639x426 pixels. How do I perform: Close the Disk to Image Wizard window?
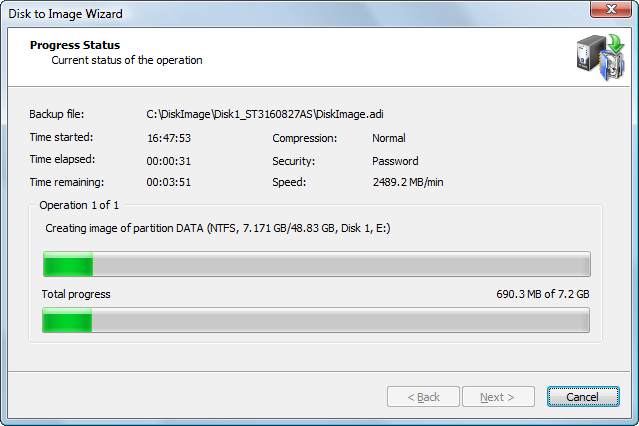[611, 11]
